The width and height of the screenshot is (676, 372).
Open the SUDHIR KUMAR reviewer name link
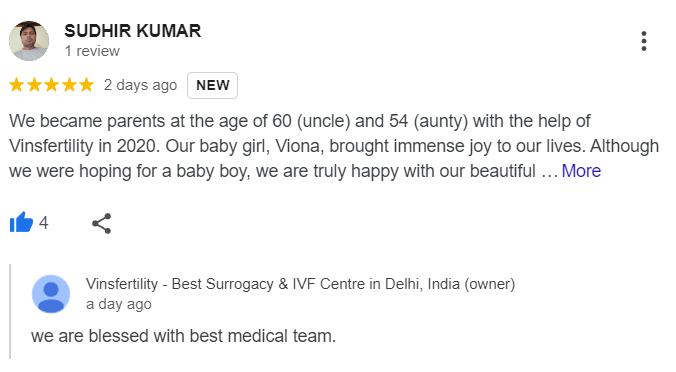click(x=133, y=31)
